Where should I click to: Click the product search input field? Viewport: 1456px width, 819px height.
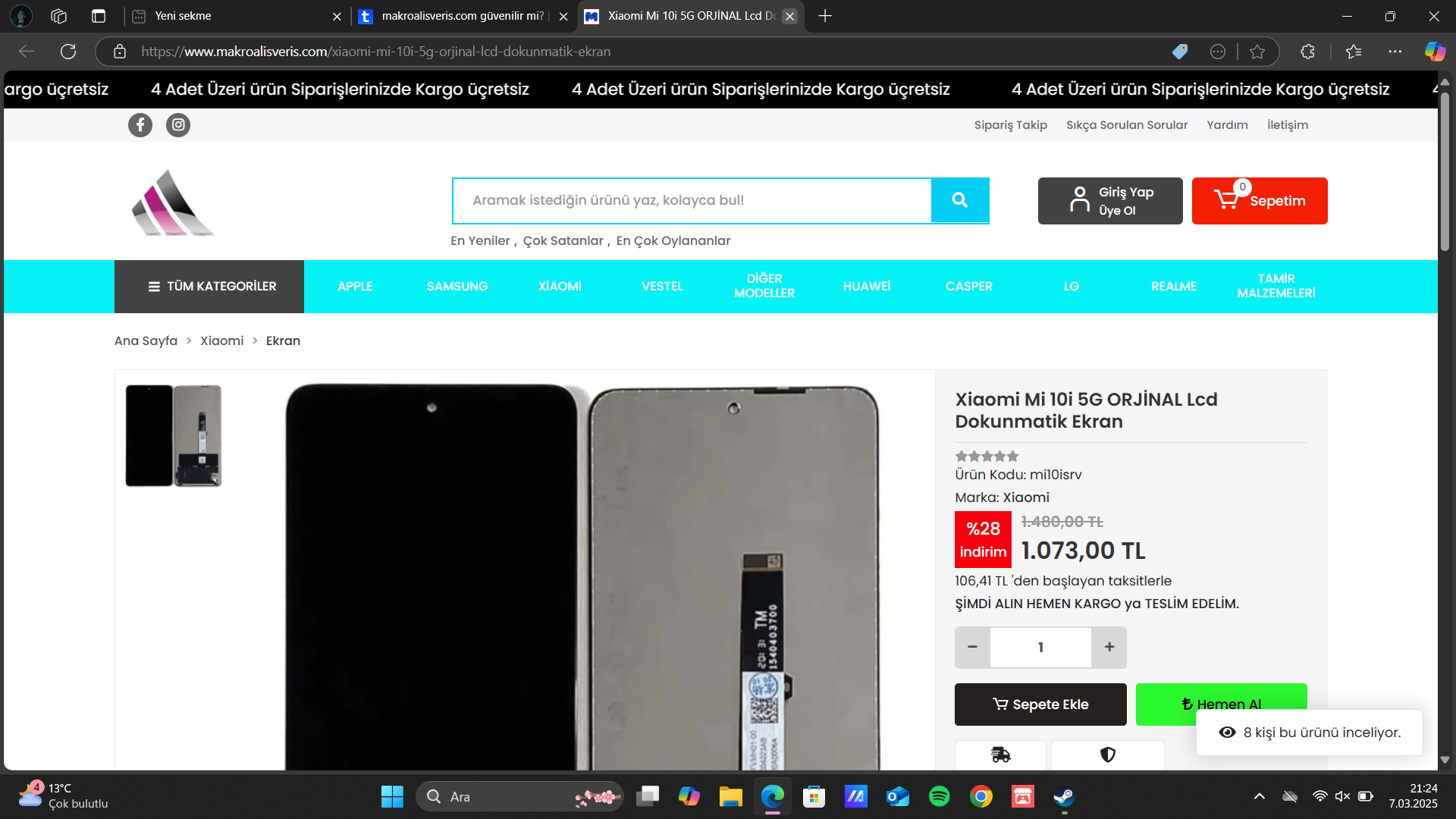pos(692,200)
